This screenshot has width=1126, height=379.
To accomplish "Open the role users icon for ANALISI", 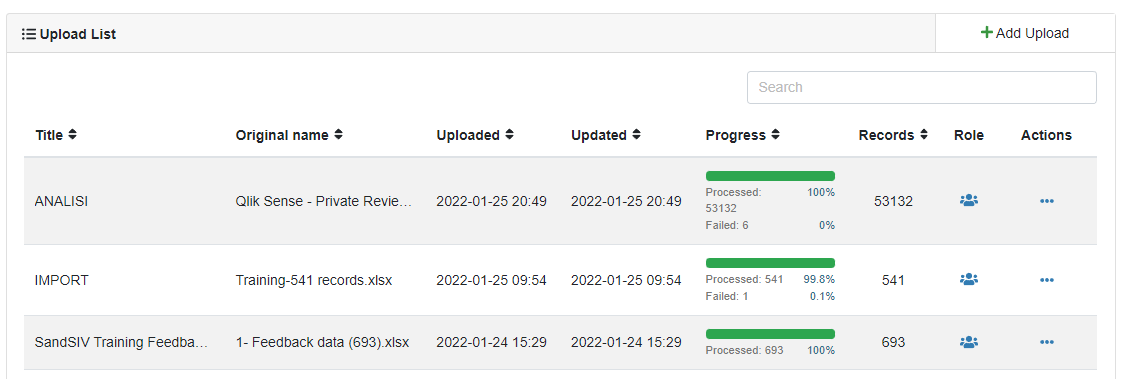I will (969, 200).
